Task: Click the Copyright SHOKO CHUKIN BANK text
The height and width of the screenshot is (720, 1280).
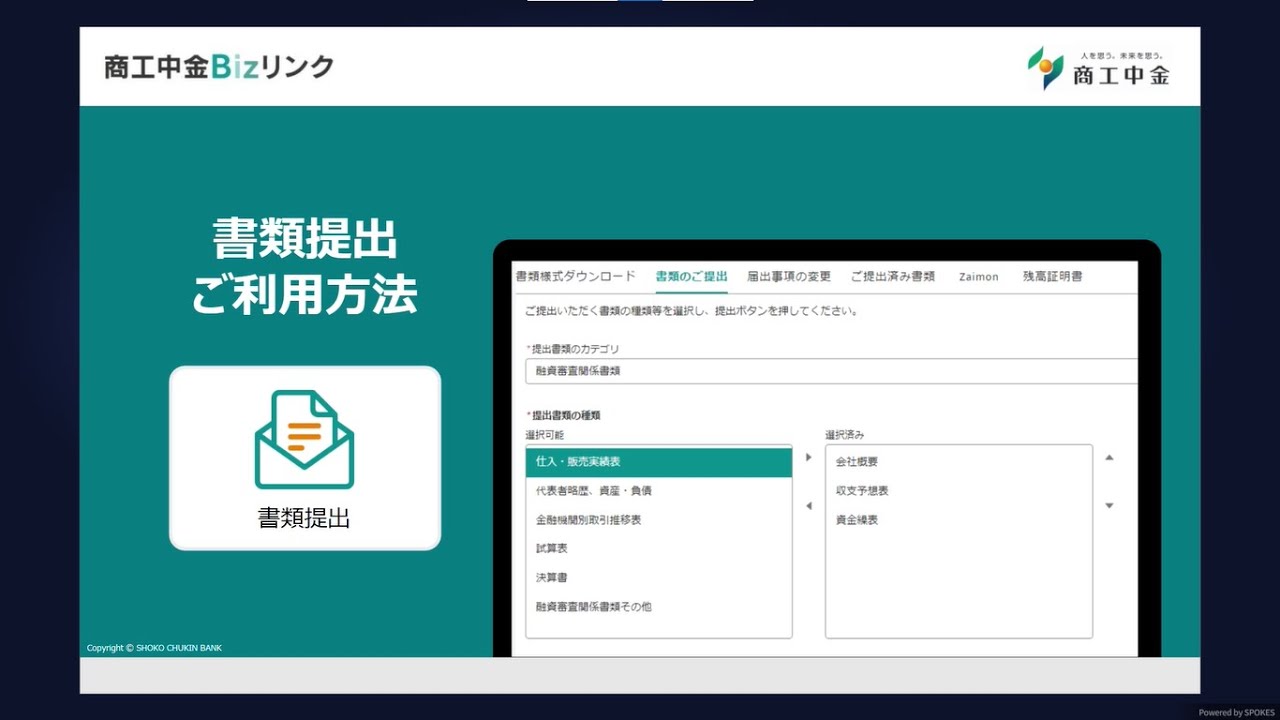Action: pos(154,648)
